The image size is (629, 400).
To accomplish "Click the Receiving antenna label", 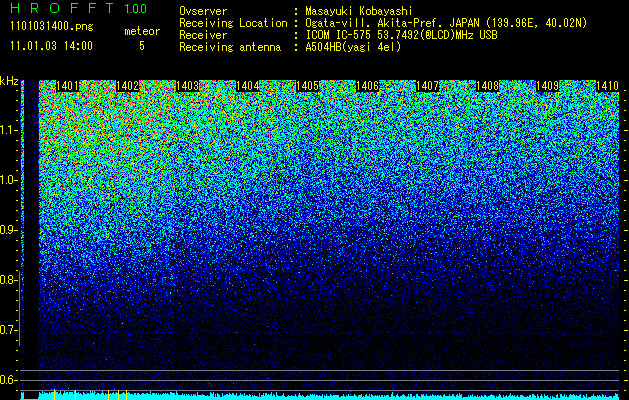I will pos(230,47).
